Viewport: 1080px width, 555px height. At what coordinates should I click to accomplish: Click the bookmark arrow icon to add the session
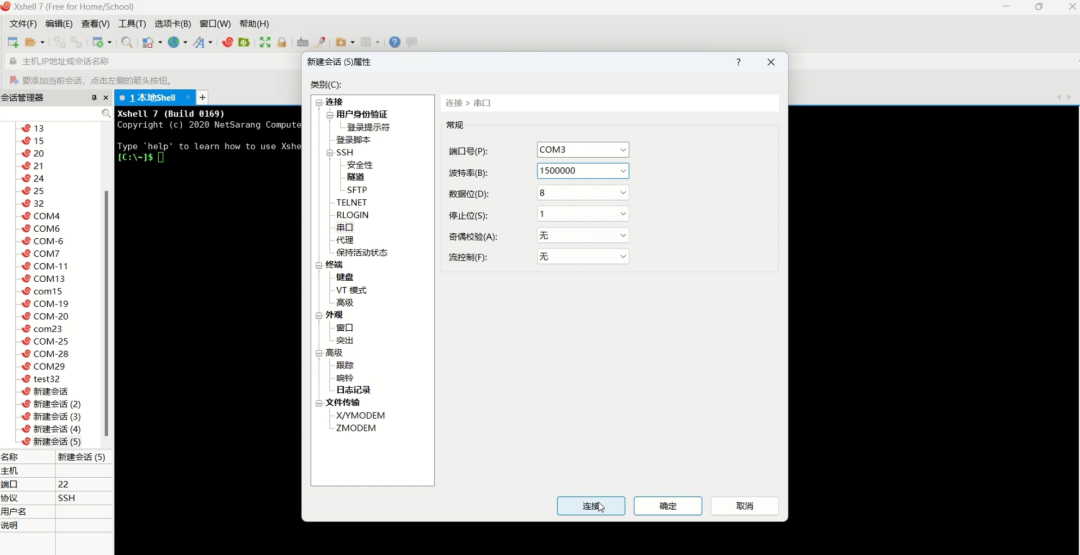[13, 80]
